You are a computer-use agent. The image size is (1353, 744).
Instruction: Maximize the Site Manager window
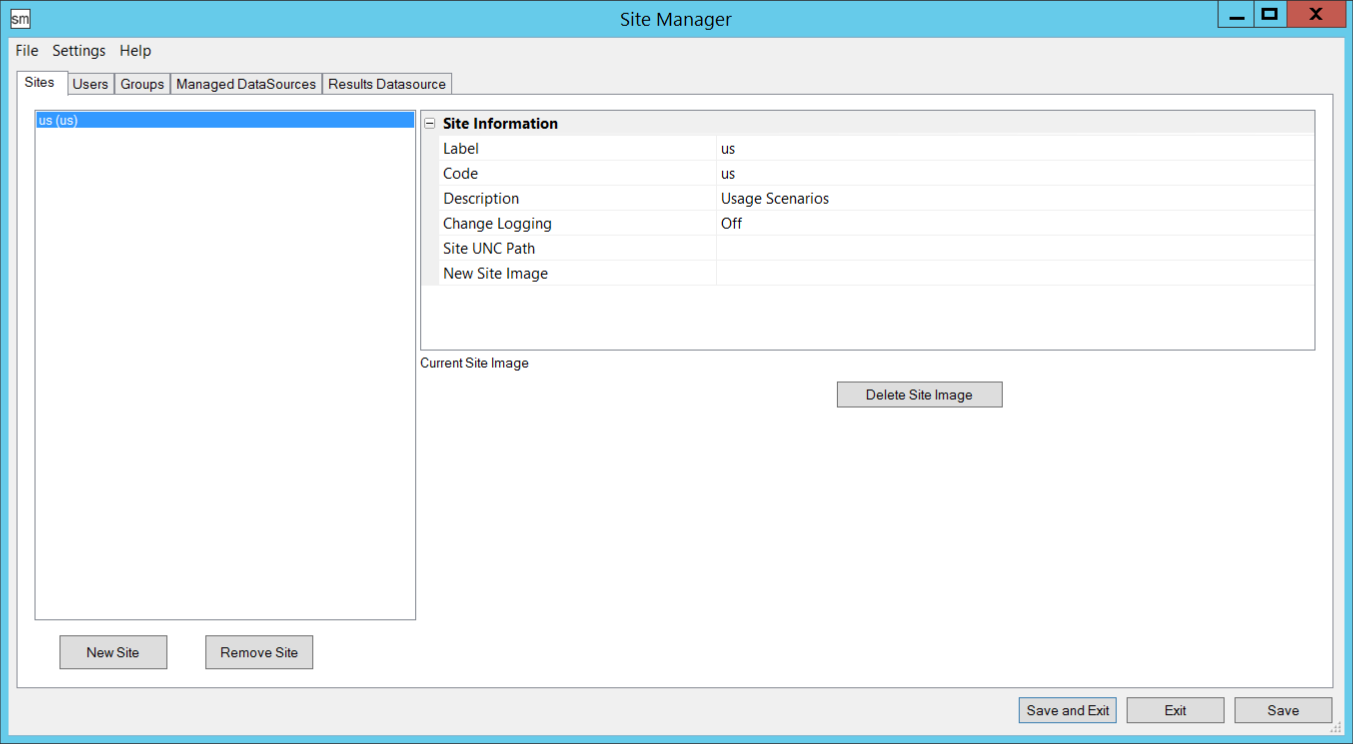click(1269, 15)
